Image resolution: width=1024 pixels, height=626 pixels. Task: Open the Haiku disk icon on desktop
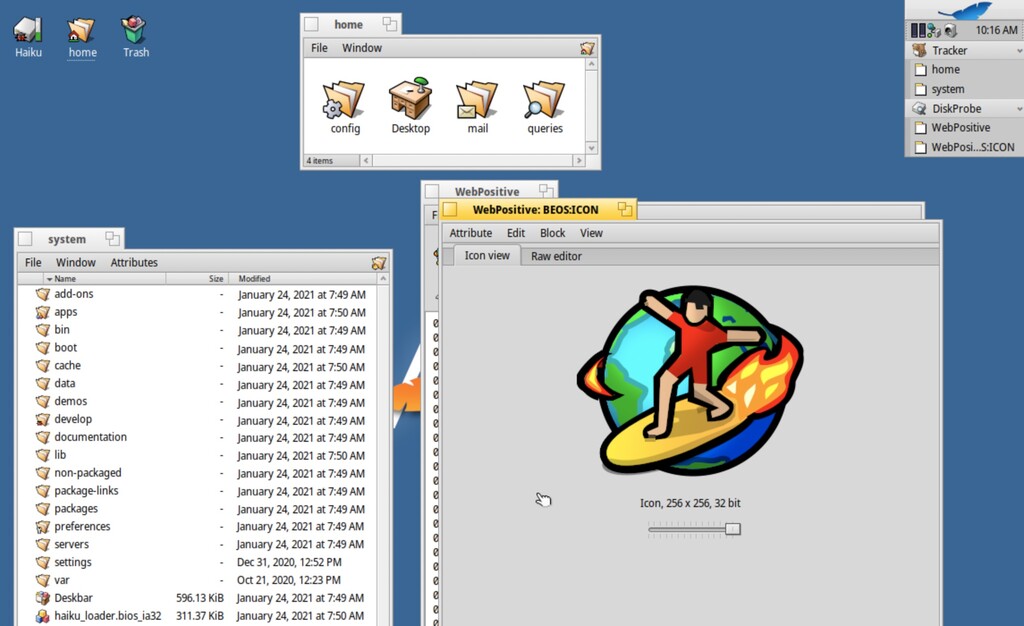pos(28,30)
